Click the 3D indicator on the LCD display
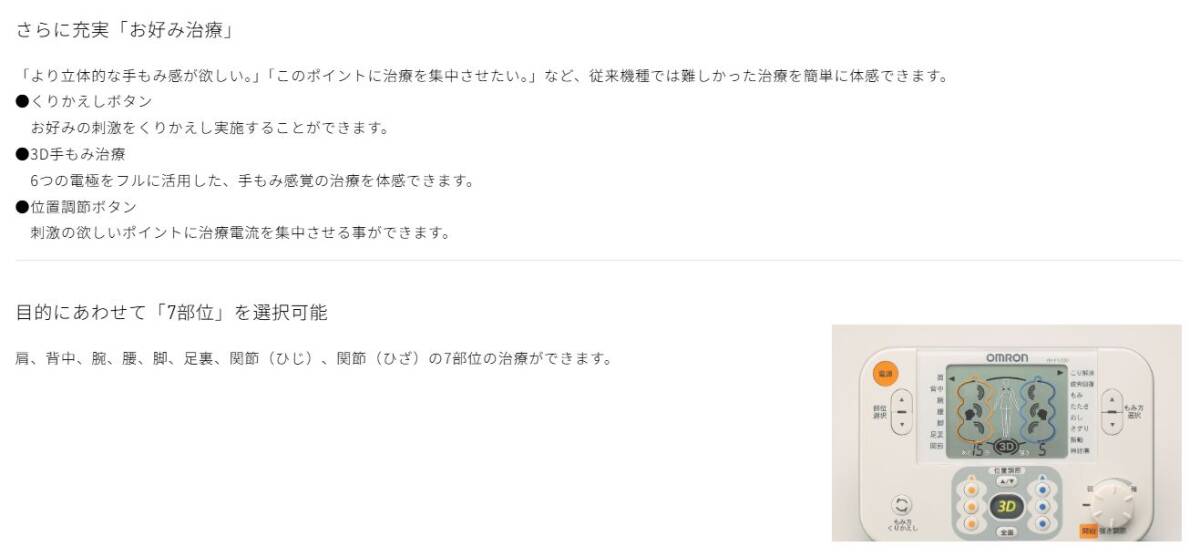 coord(1006,447)
